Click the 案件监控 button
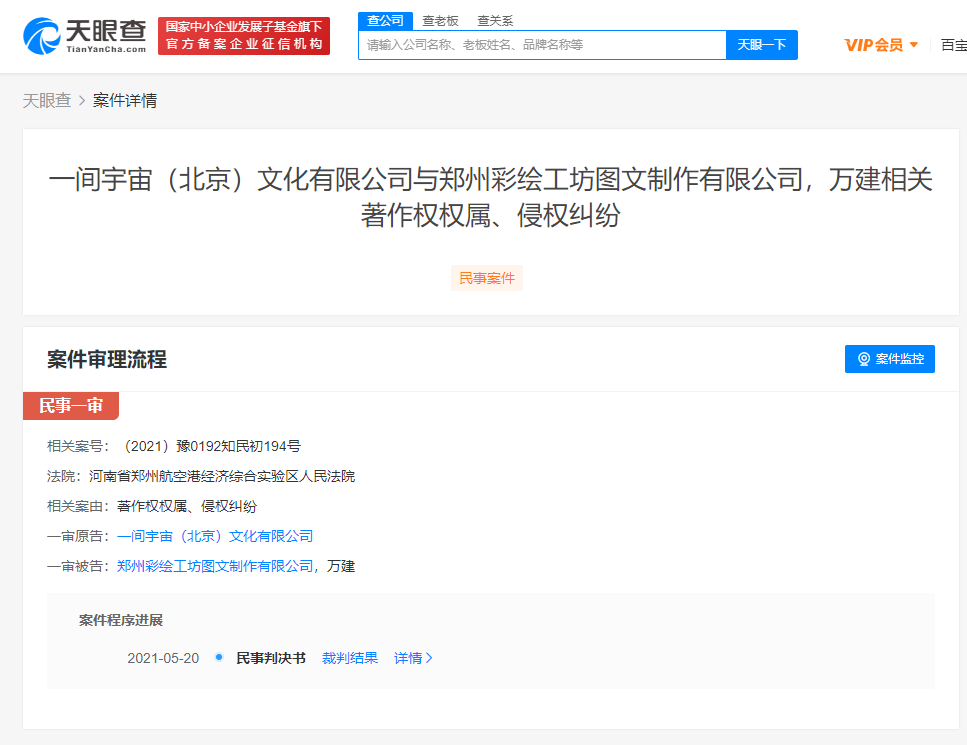The image size is (967, 745). point(889,359)
